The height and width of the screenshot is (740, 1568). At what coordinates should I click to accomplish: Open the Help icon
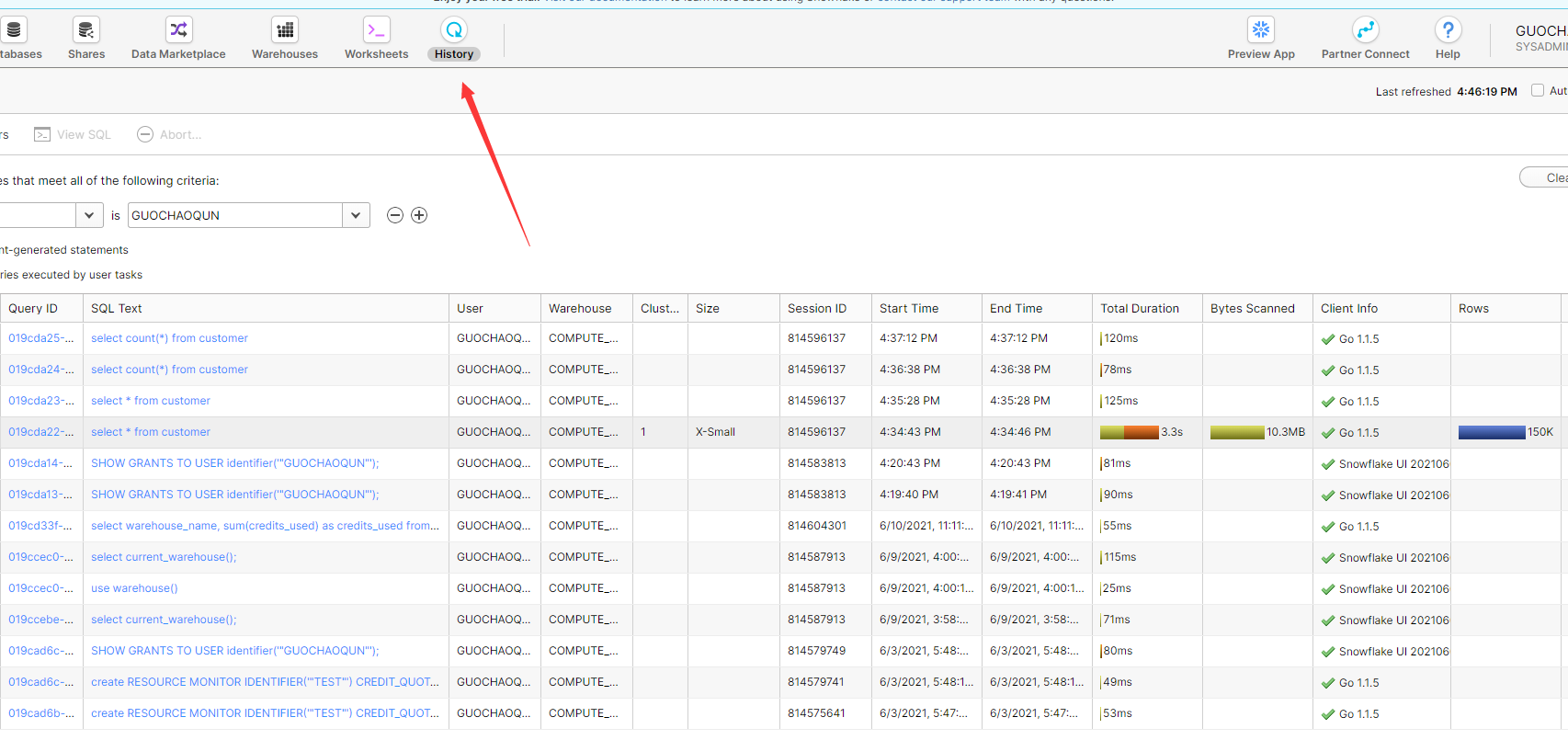[1448, 30]
